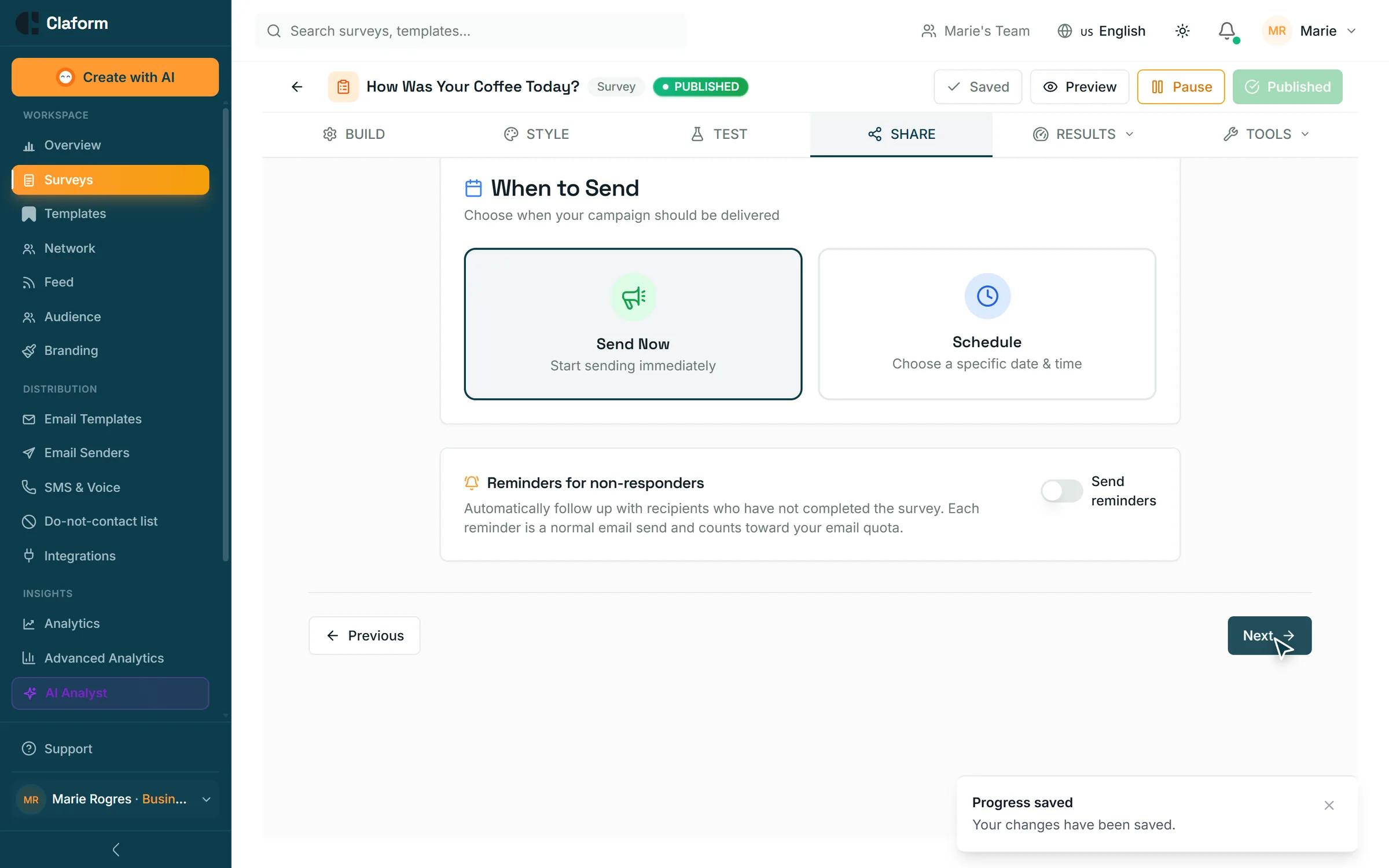
Task: Select the Send Now option card
Action: tap(633, 324)
